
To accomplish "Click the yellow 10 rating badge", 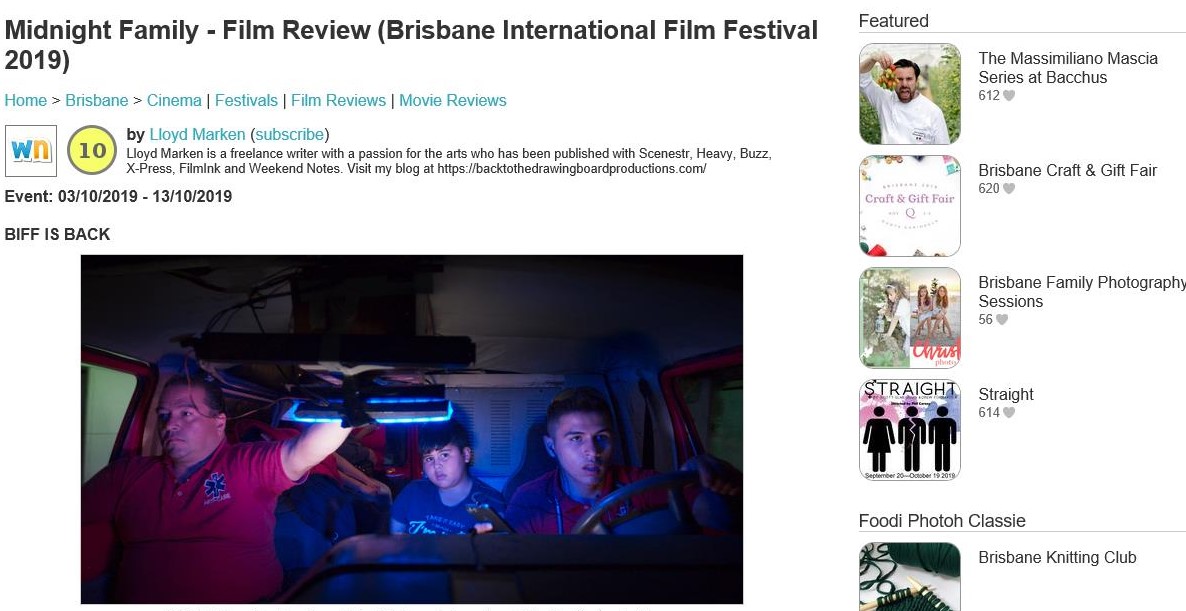I will [92, 150].
